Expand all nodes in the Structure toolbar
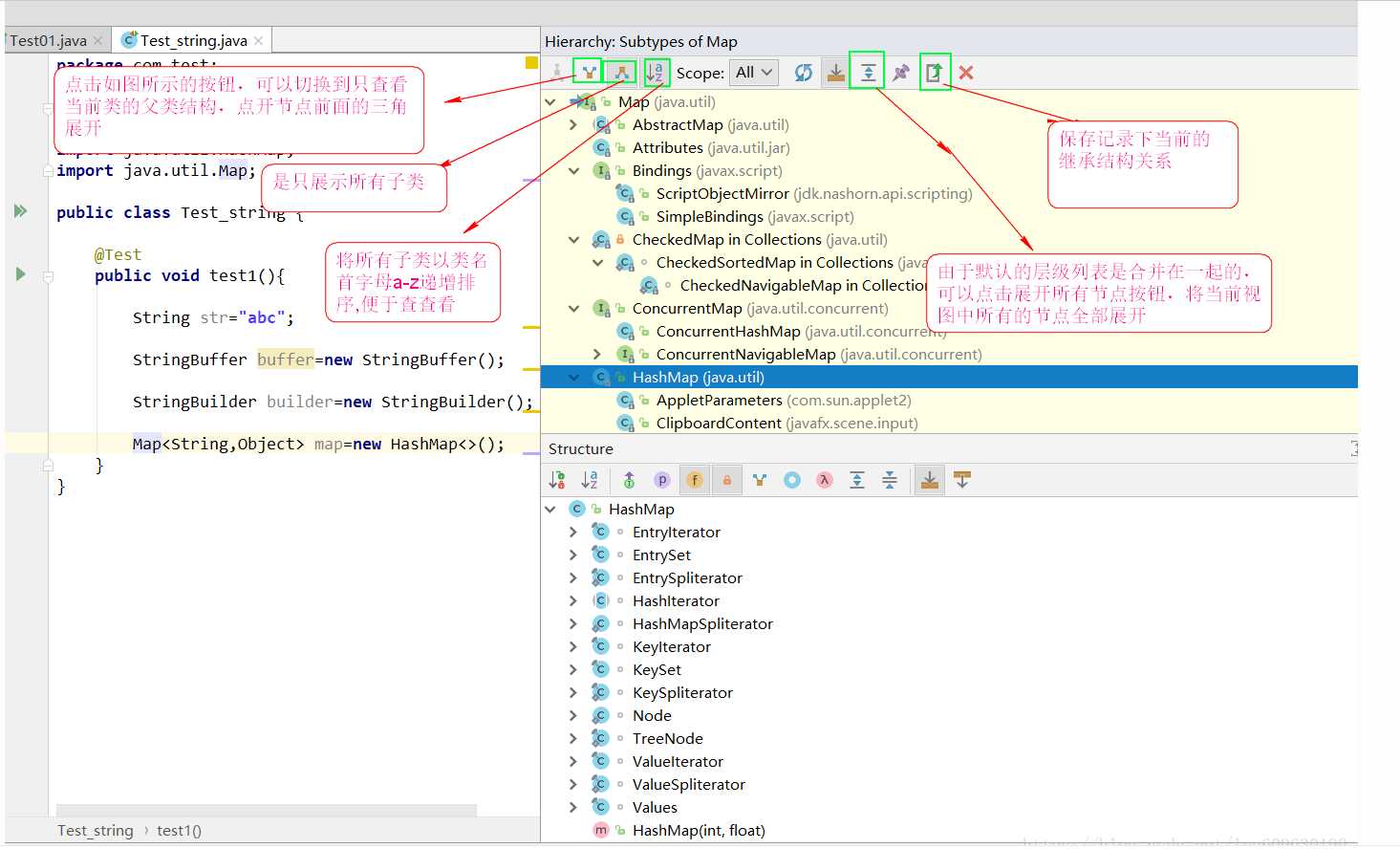The image size is (1400, 849). coord(857,480)
